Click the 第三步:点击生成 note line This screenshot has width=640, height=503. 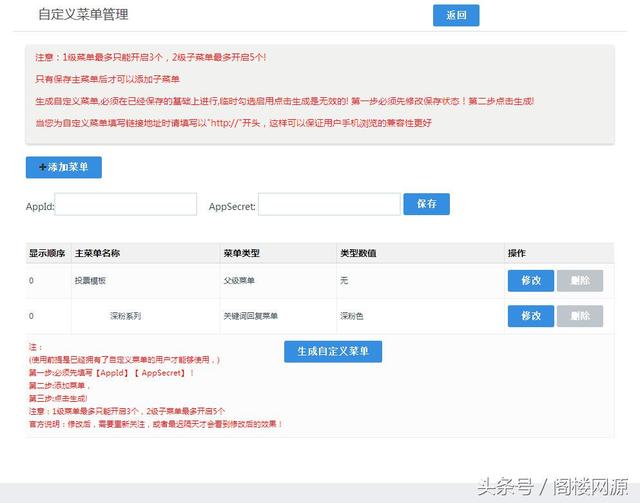click(58, 398)
